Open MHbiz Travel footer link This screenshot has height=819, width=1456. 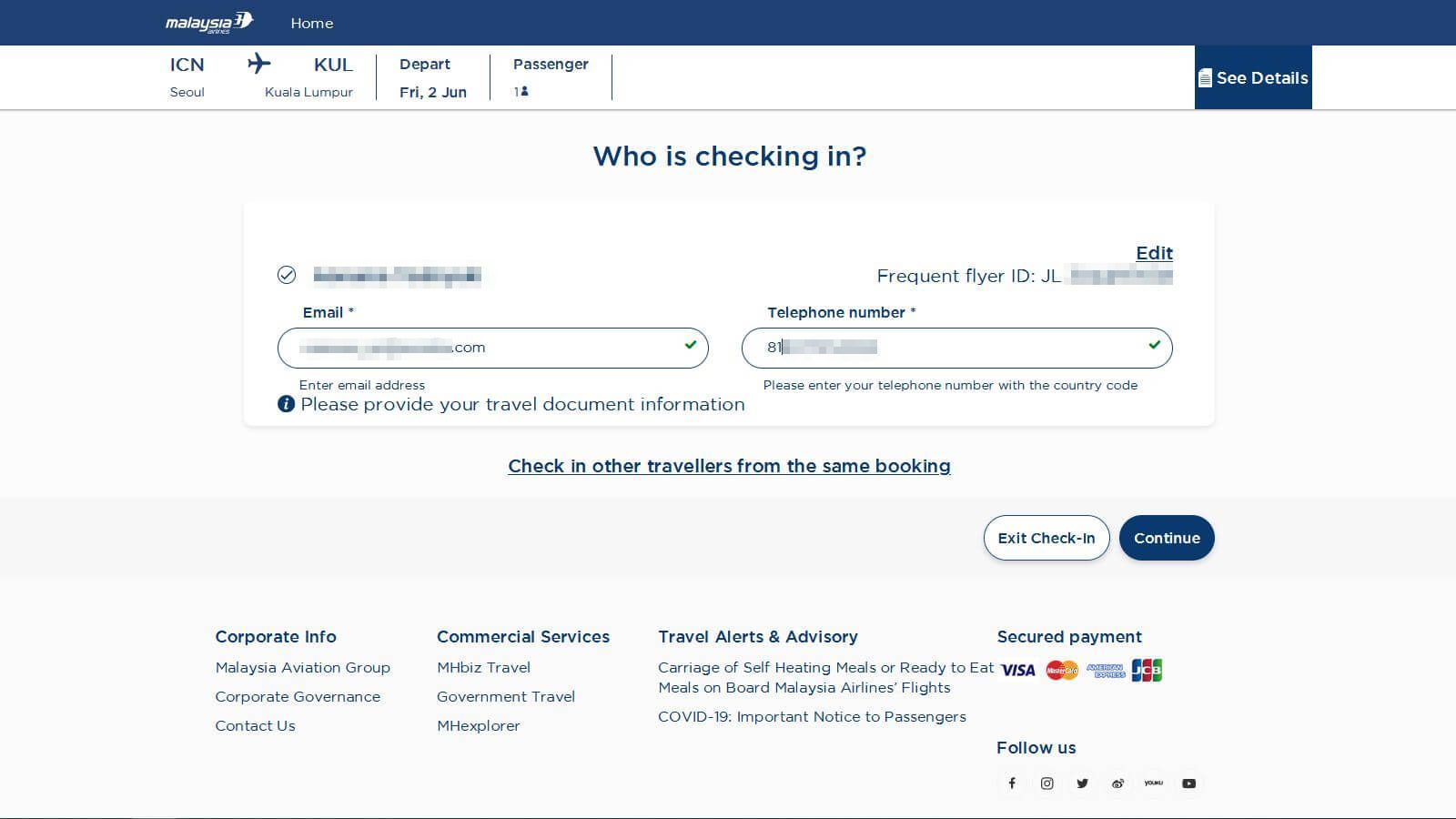click(x=483, y=667)
